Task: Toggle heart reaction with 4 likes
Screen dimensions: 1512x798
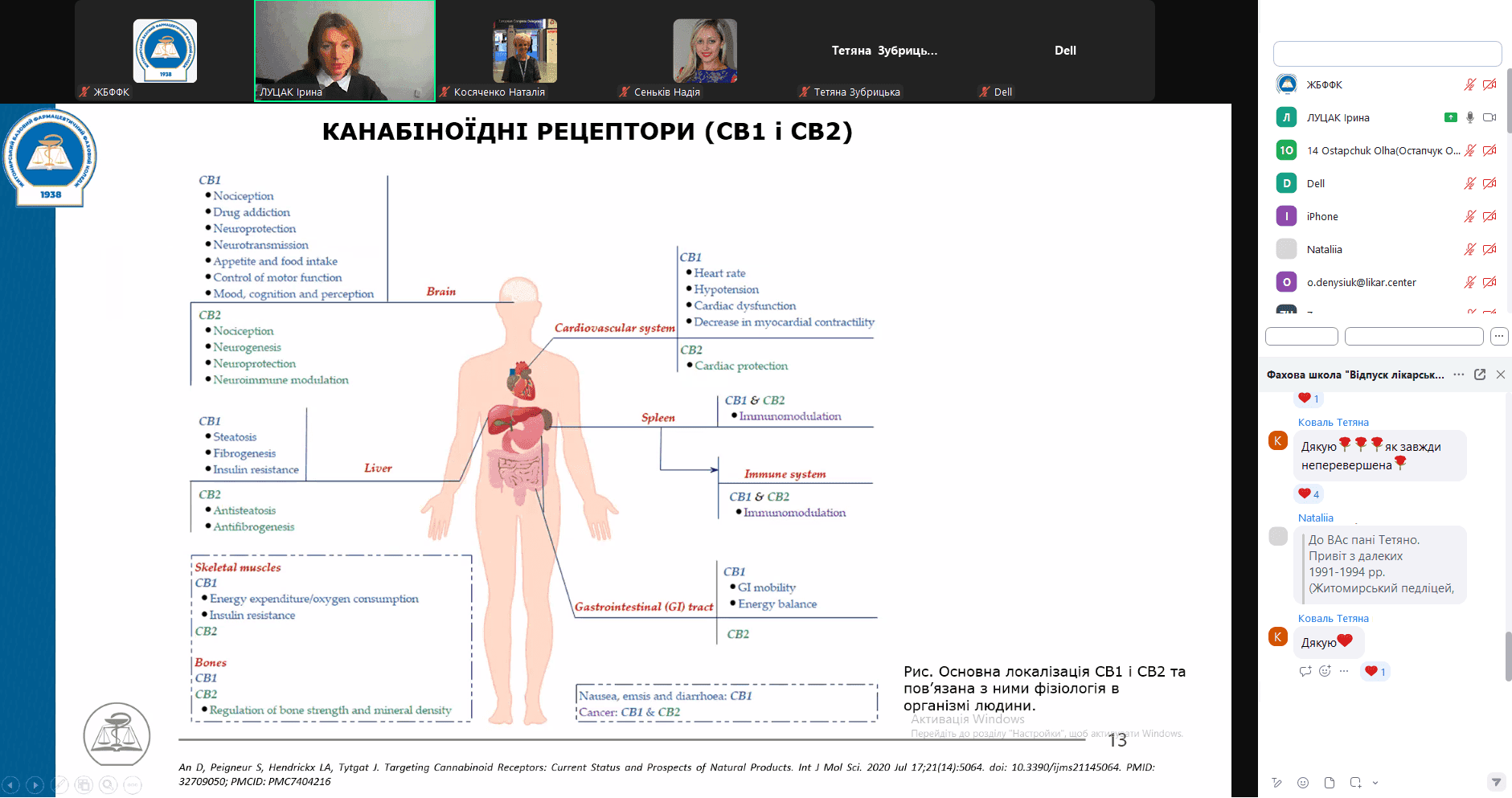Action: coord(1309,493)
